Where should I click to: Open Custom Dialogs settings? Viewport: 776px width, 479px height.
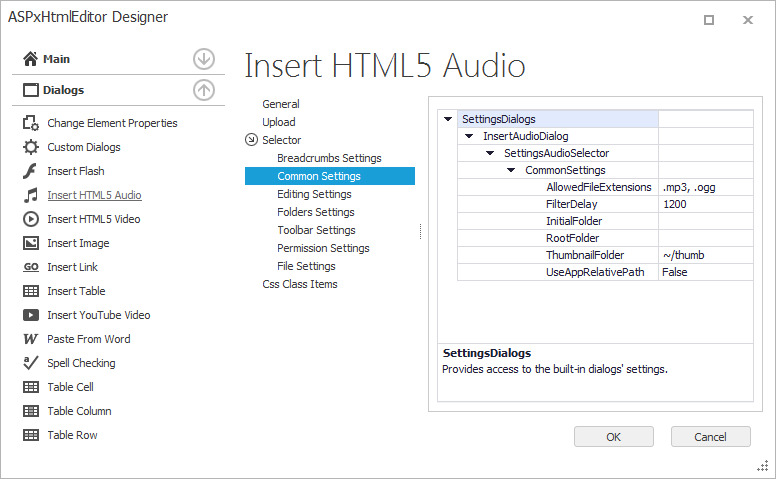point(84,147)
